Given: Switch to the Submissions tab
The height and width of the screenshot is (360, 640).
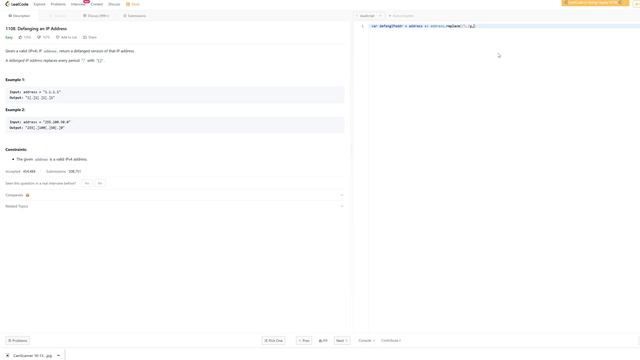Looking at the screenshot, I should click(135, 16).
